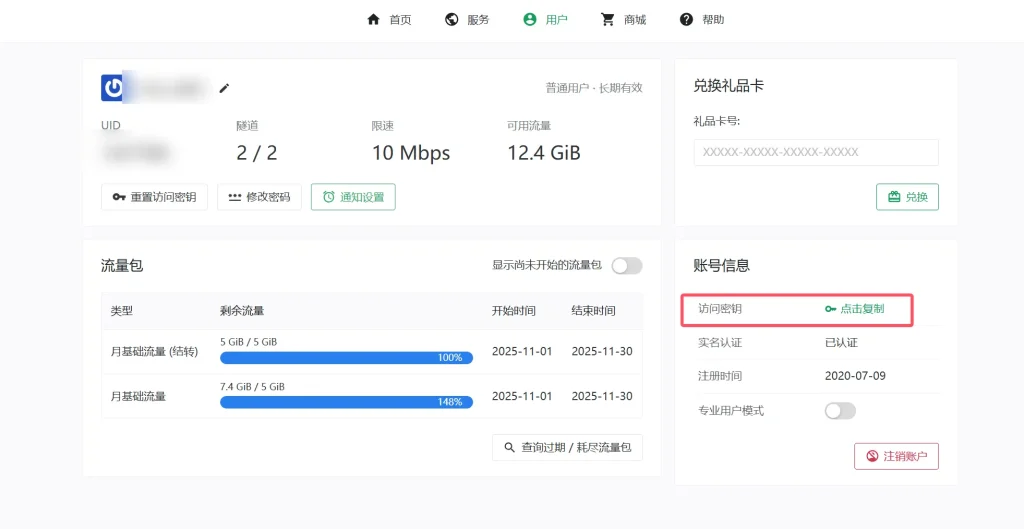Click the 148% traffic progress bar

click(346, 402)
